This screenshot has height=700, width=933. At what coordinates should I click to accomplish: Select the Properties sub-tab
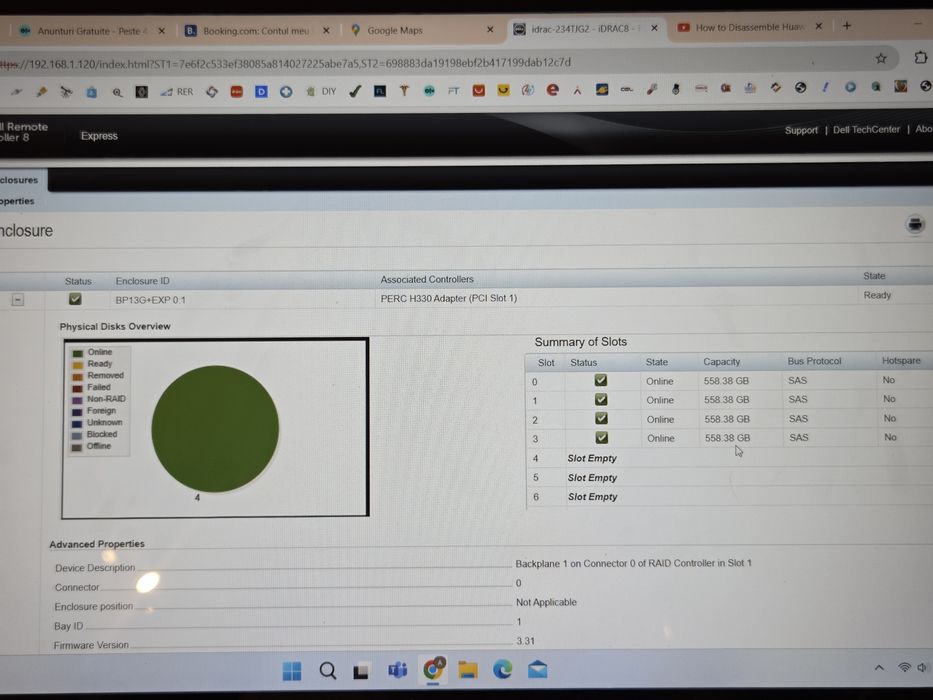17,201
